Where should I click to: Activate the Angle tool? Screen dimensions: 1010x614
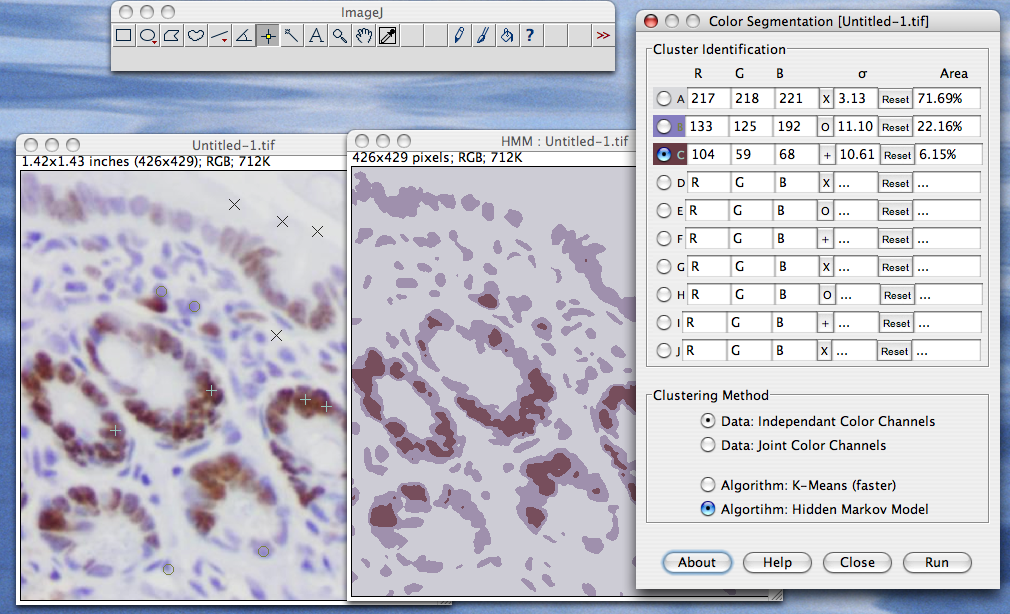tap(243, 36)
